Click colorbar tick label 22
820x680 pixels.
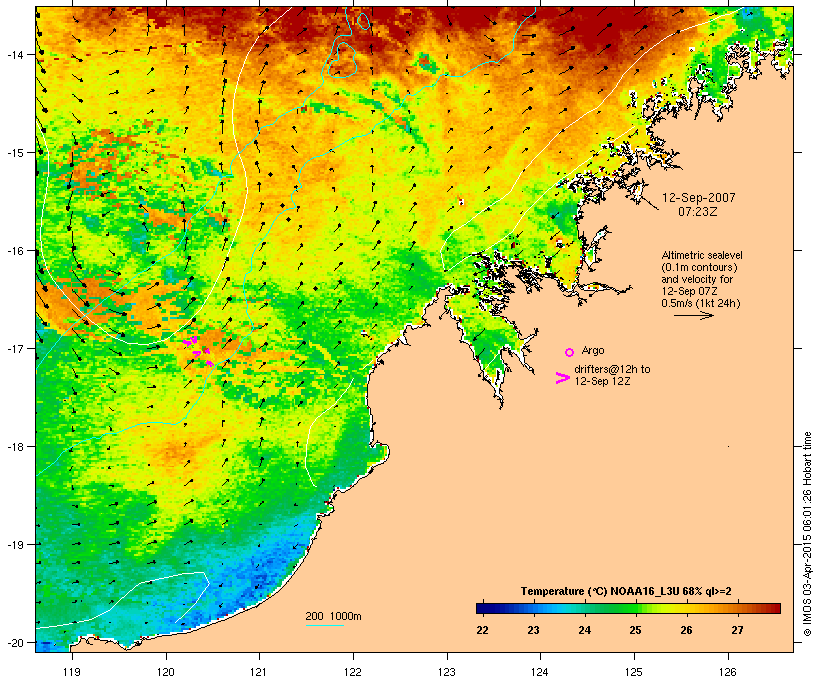482,630
